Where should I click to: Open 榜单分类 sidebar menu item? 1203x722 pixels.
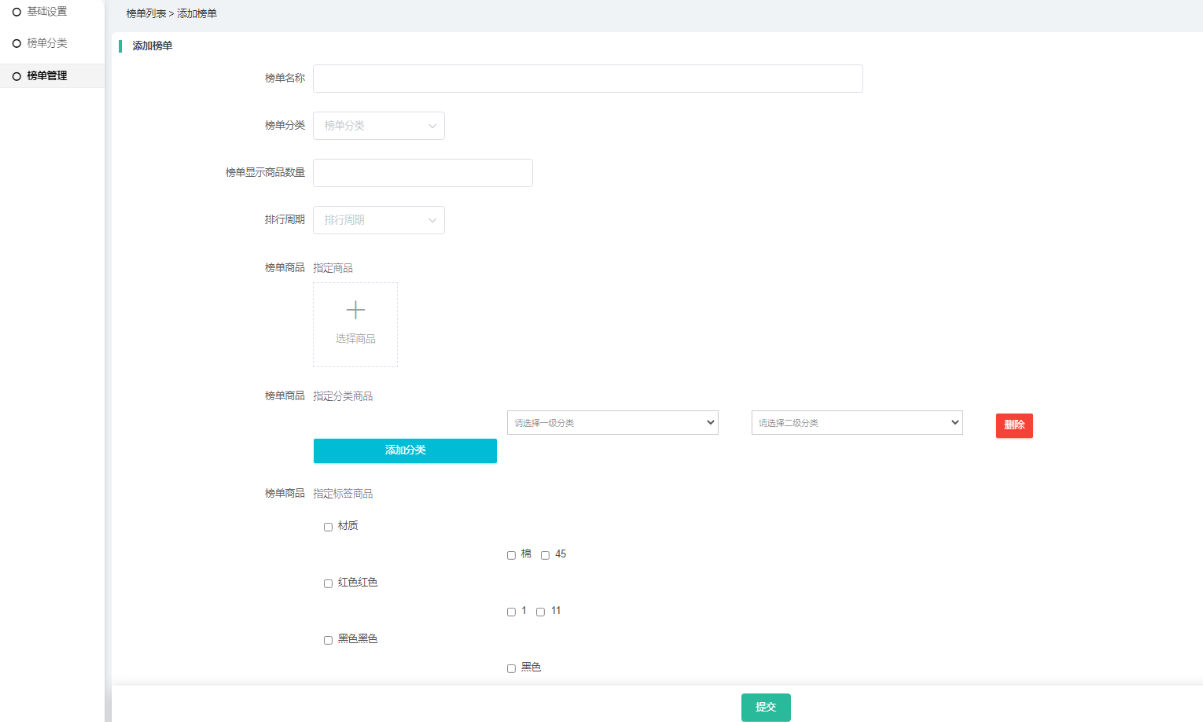point(47,44)
